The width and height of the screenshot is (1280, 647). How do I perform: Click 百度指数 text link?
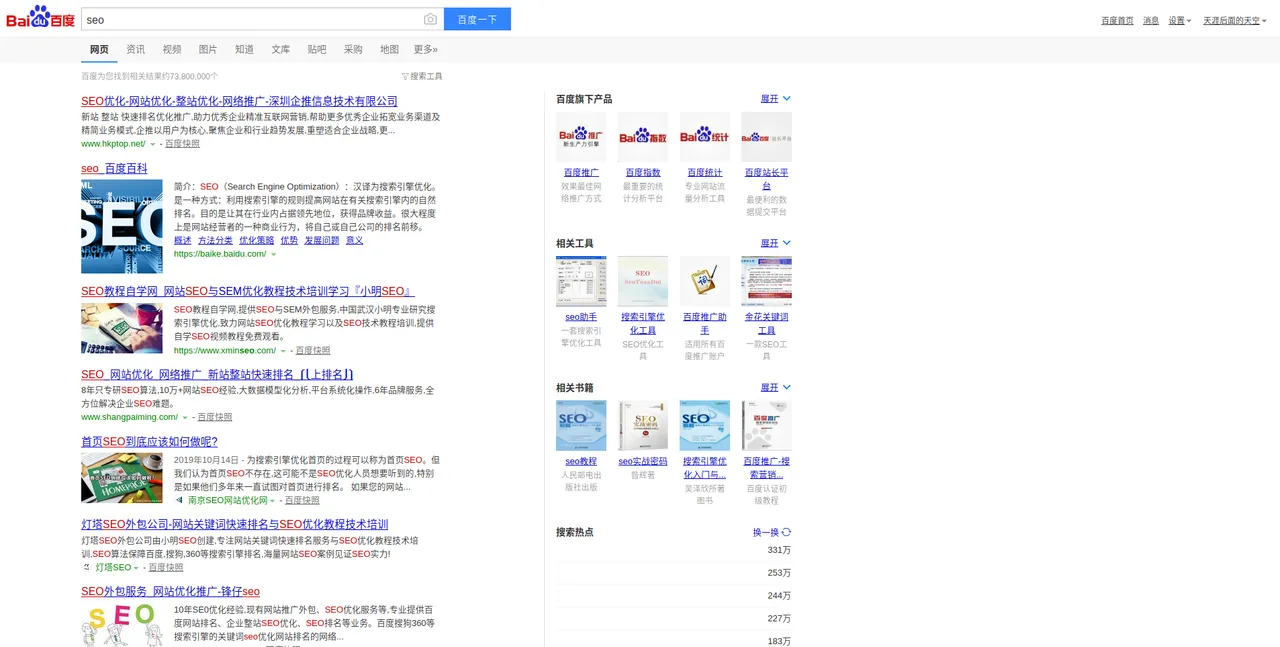(x=643, y=173)
